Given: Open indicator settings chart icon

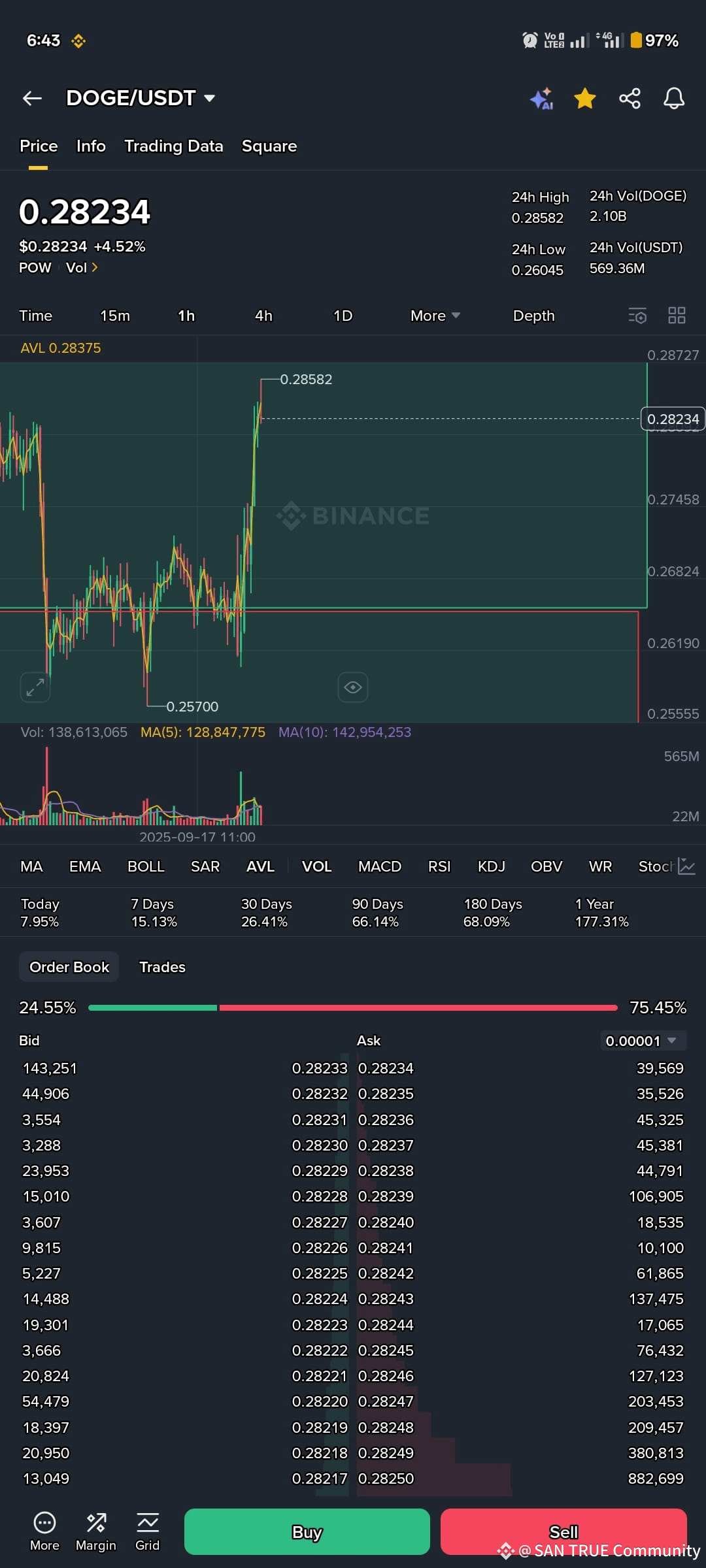Looking at the screenshot, I should click(x=686, y=866).
